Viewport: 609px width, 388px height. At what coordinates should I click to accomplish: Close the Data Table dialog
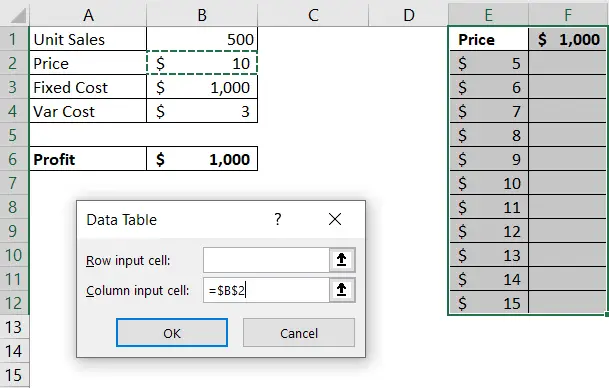tap(335, 219)
